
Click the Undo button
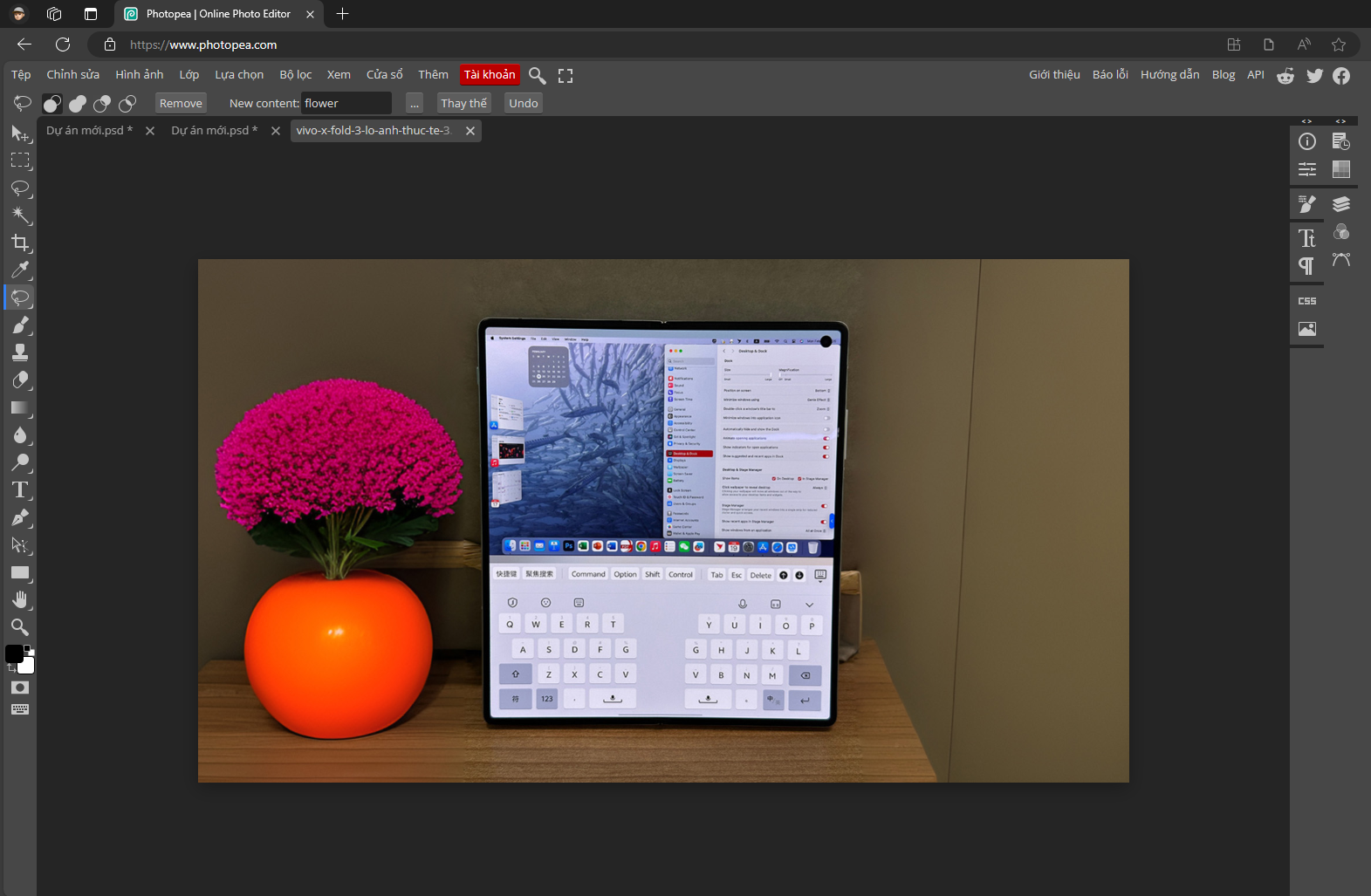tap(524, 103)
